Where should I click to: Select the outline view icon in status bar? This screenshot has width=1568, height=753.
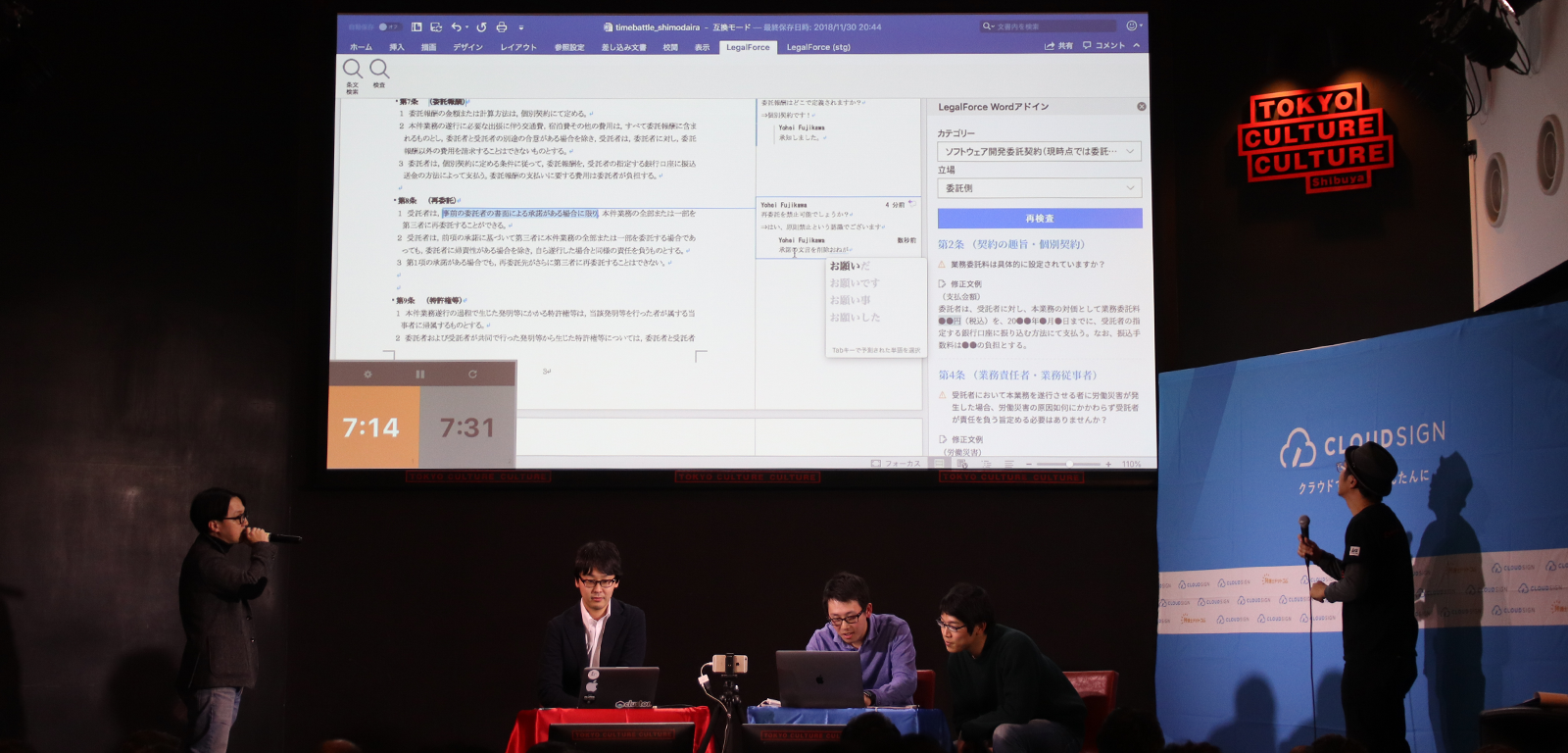(x=985, y=463)
